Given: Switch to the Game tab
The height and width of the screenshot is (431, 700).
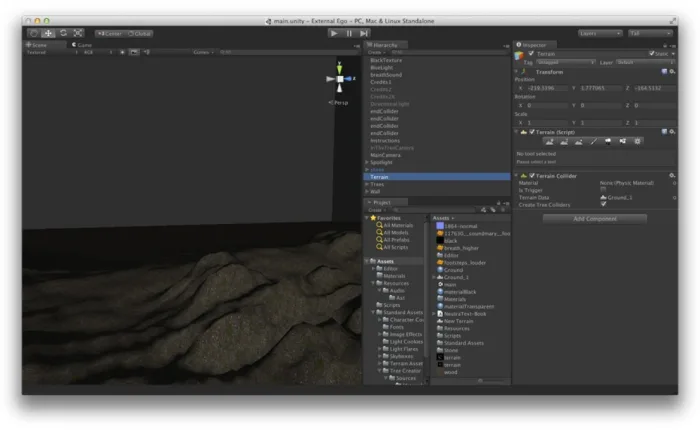Looking at the screenshot, I should click(x=82, y=45).
